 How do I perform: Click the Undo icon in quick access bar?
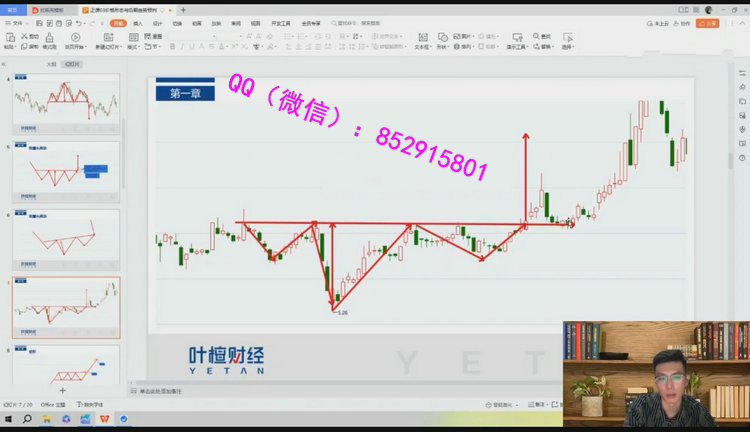[80, 21]
